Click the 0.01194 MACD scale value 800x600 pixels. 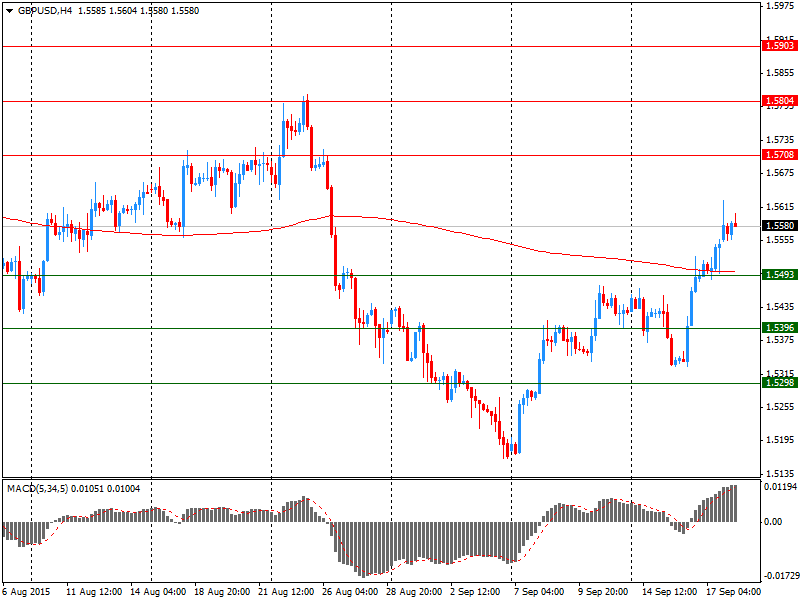[x=780, y=487]
